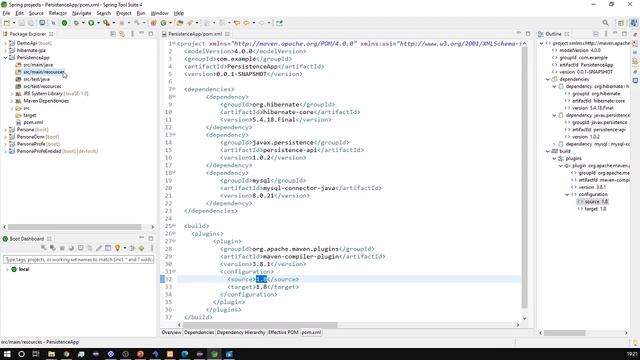Viewport: 640px width, 360px height.
Task: Open Package Explorer view menu (three dots)
Action: (132, 34)
